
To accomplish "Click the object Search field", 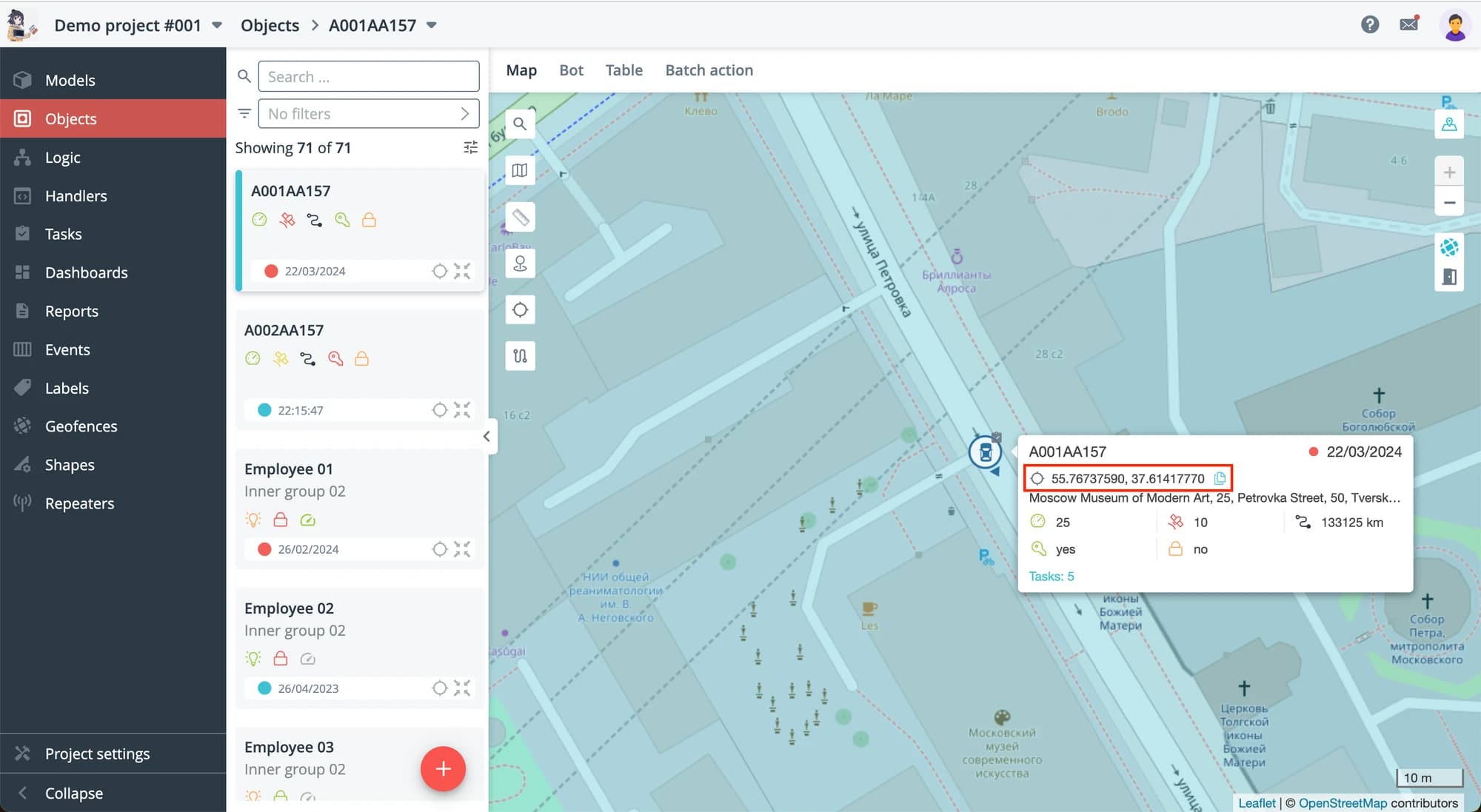I will pyautogui.click(x=368, y=77).
